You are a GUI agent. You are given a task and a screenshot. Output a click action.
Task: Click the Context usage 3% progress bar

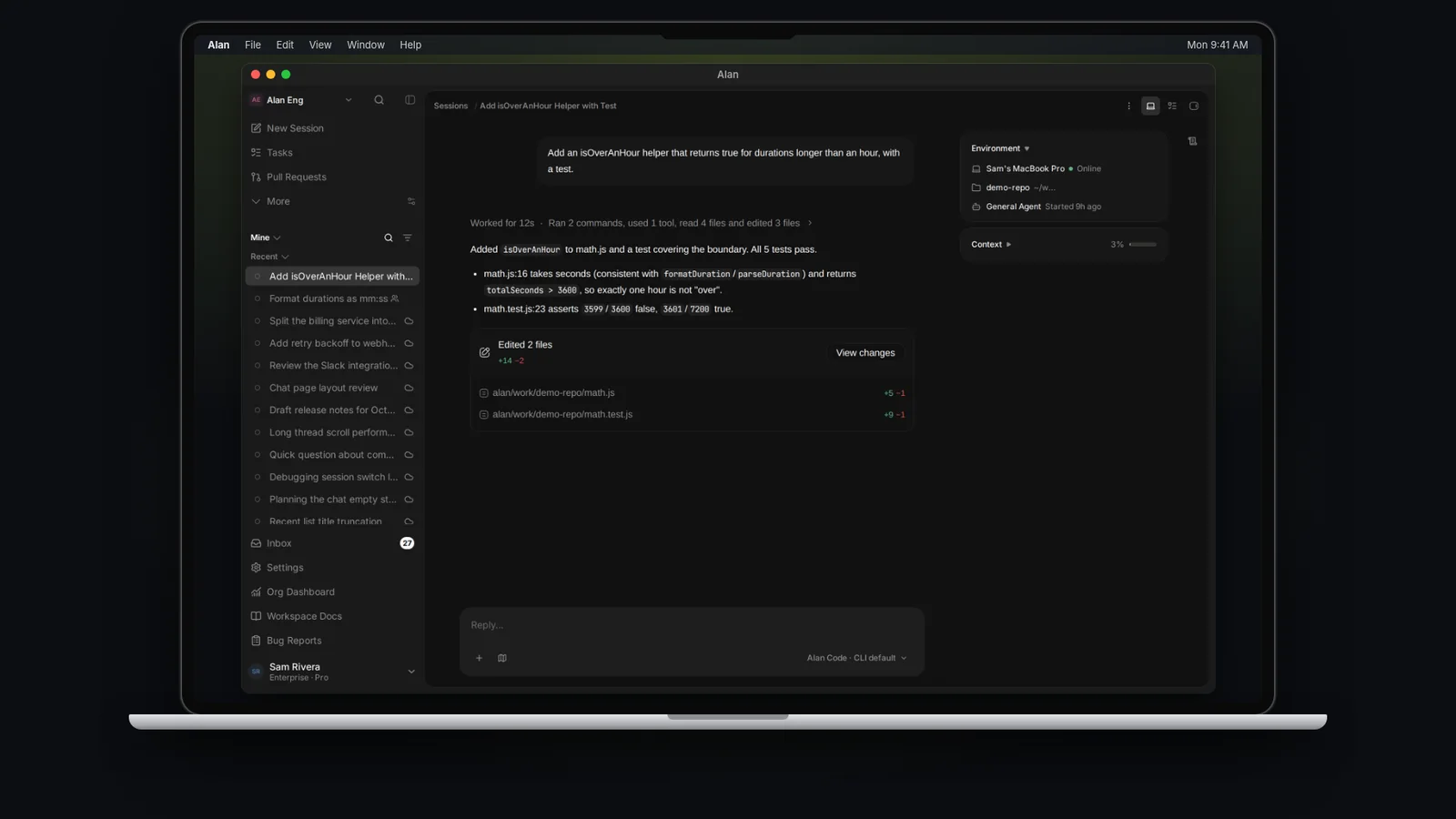1143,245
